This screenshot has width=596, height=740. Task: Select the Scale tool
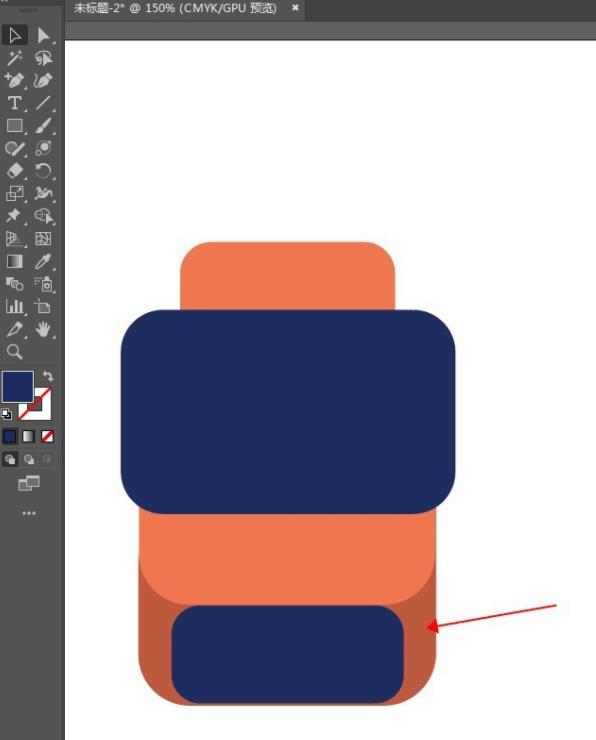pyautogui.click(x=14, y=193)
